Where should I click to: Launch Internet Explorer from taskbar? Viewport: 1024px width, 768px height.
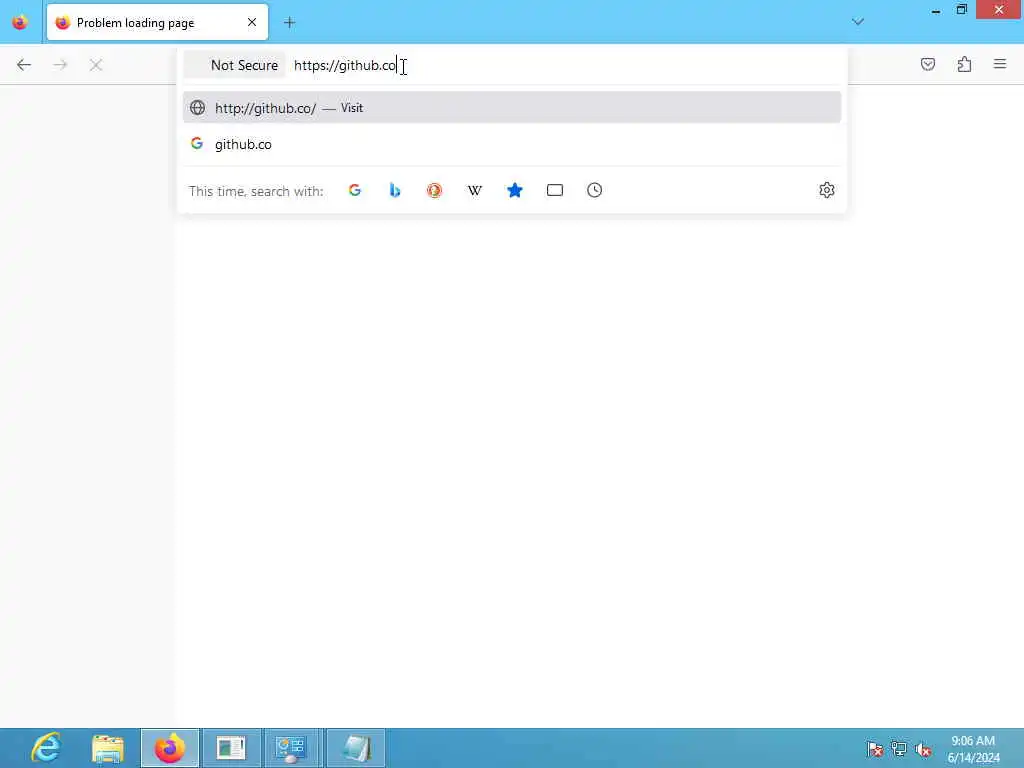click(46, 748)
